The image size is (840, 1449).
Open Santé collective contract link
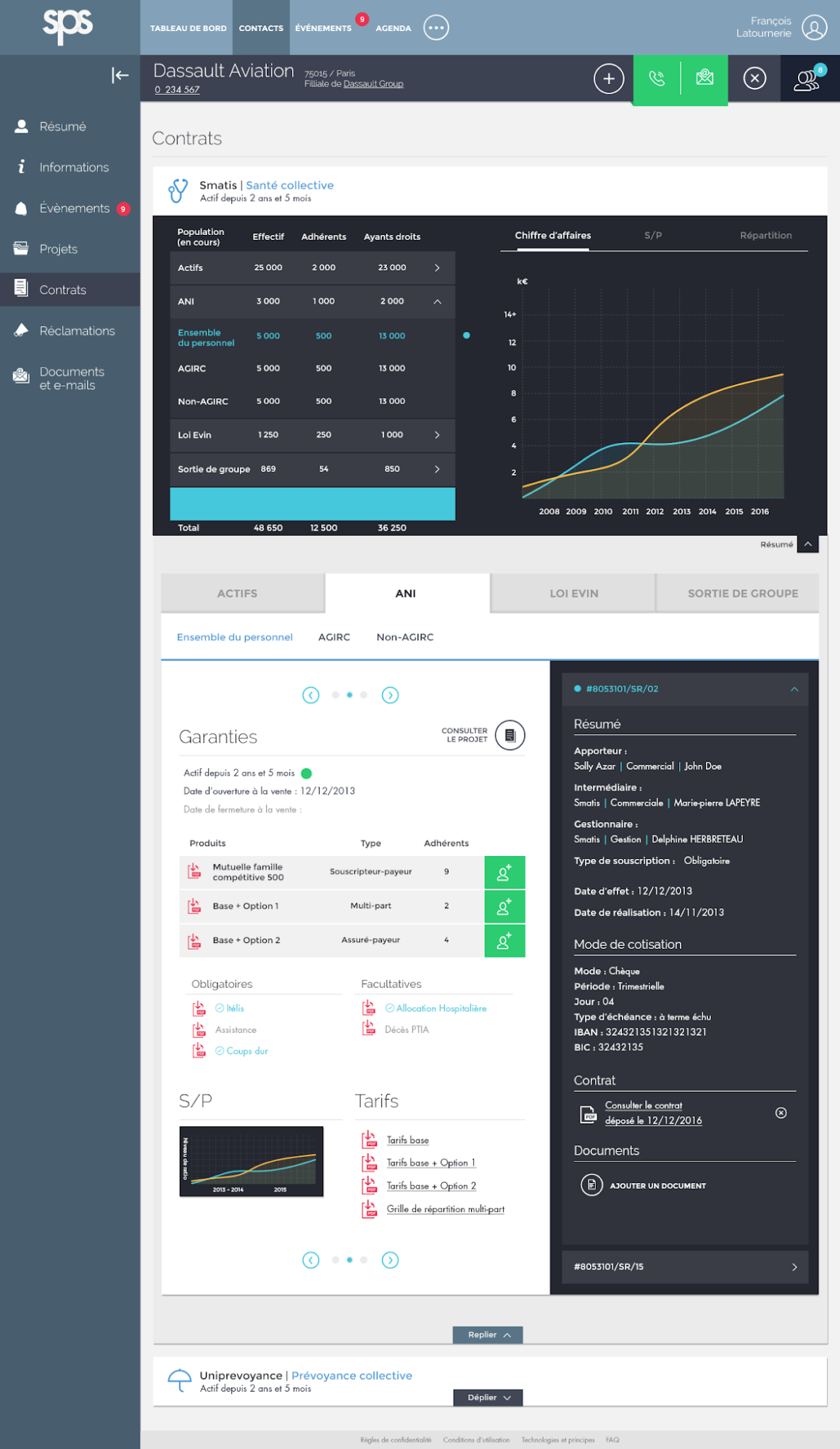coord(290,186)
